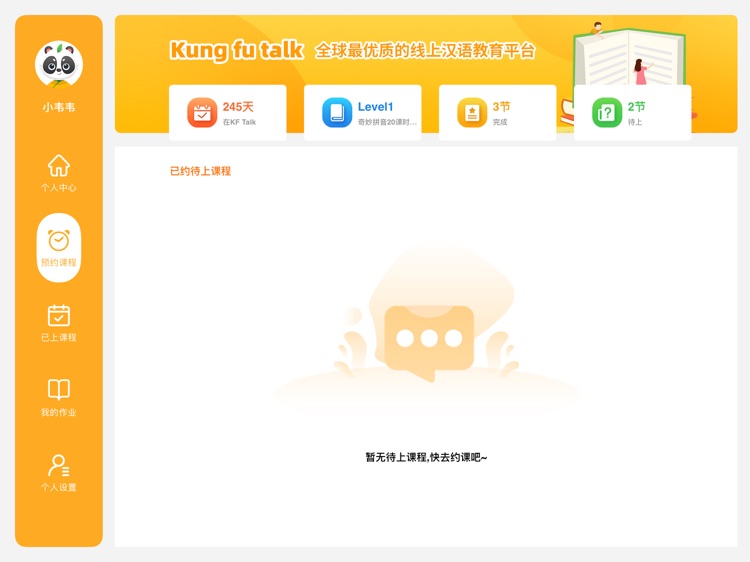This screenshot has height=562, width=750.
Task: Click the 全球最优质的线上汉语教育平台 slogan
Action: (425, 51)
